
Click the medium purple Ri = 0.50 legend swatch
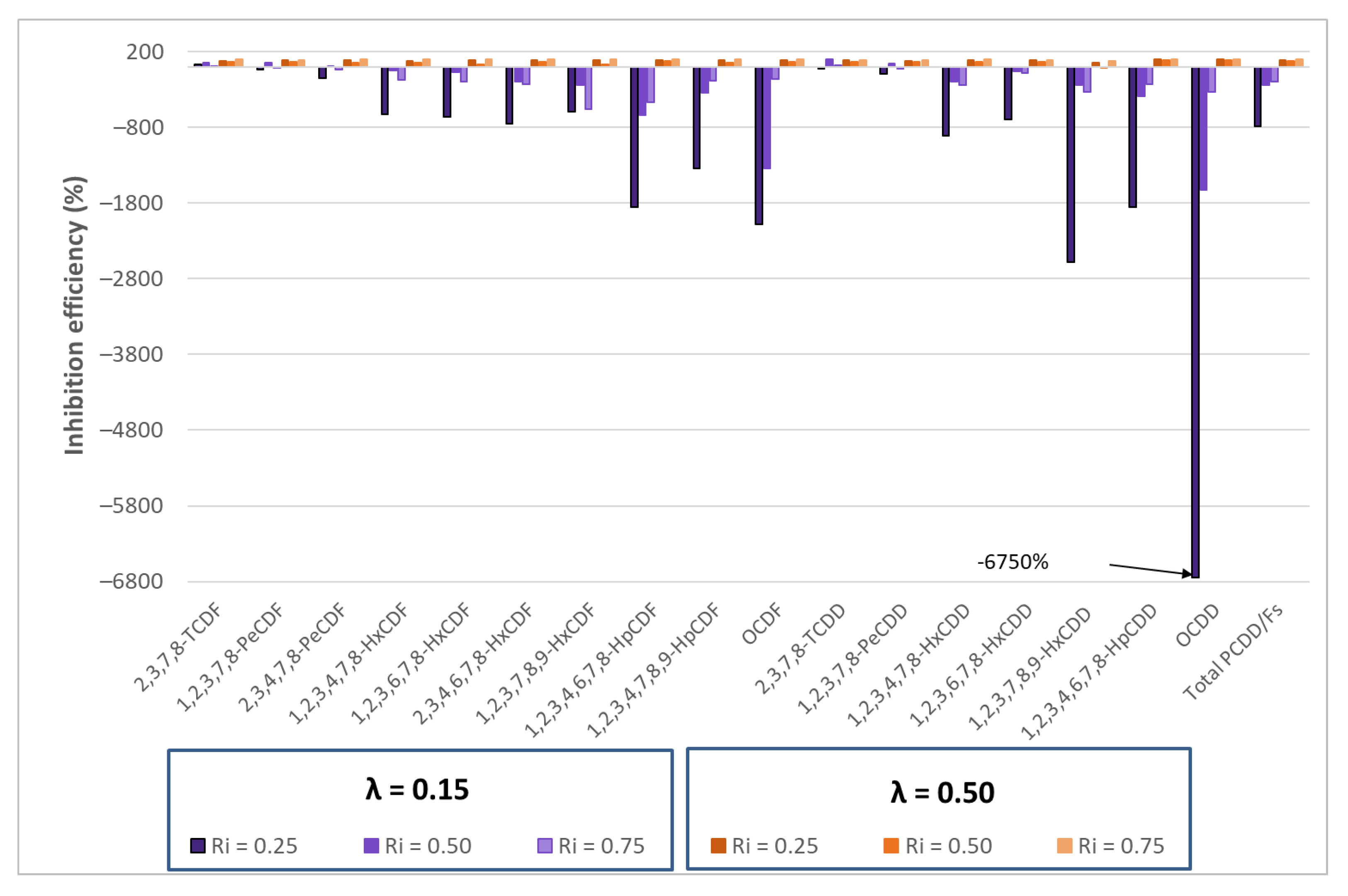371,845
